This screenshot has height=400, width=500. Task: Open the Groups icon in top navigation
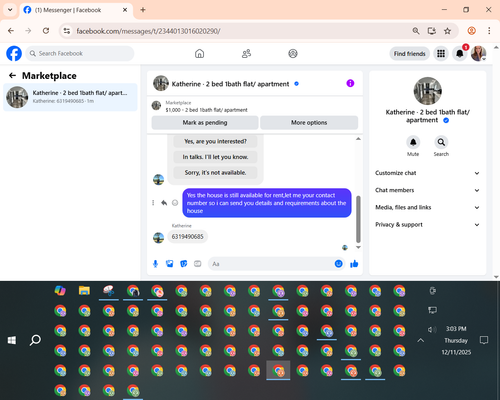(293, 53)
